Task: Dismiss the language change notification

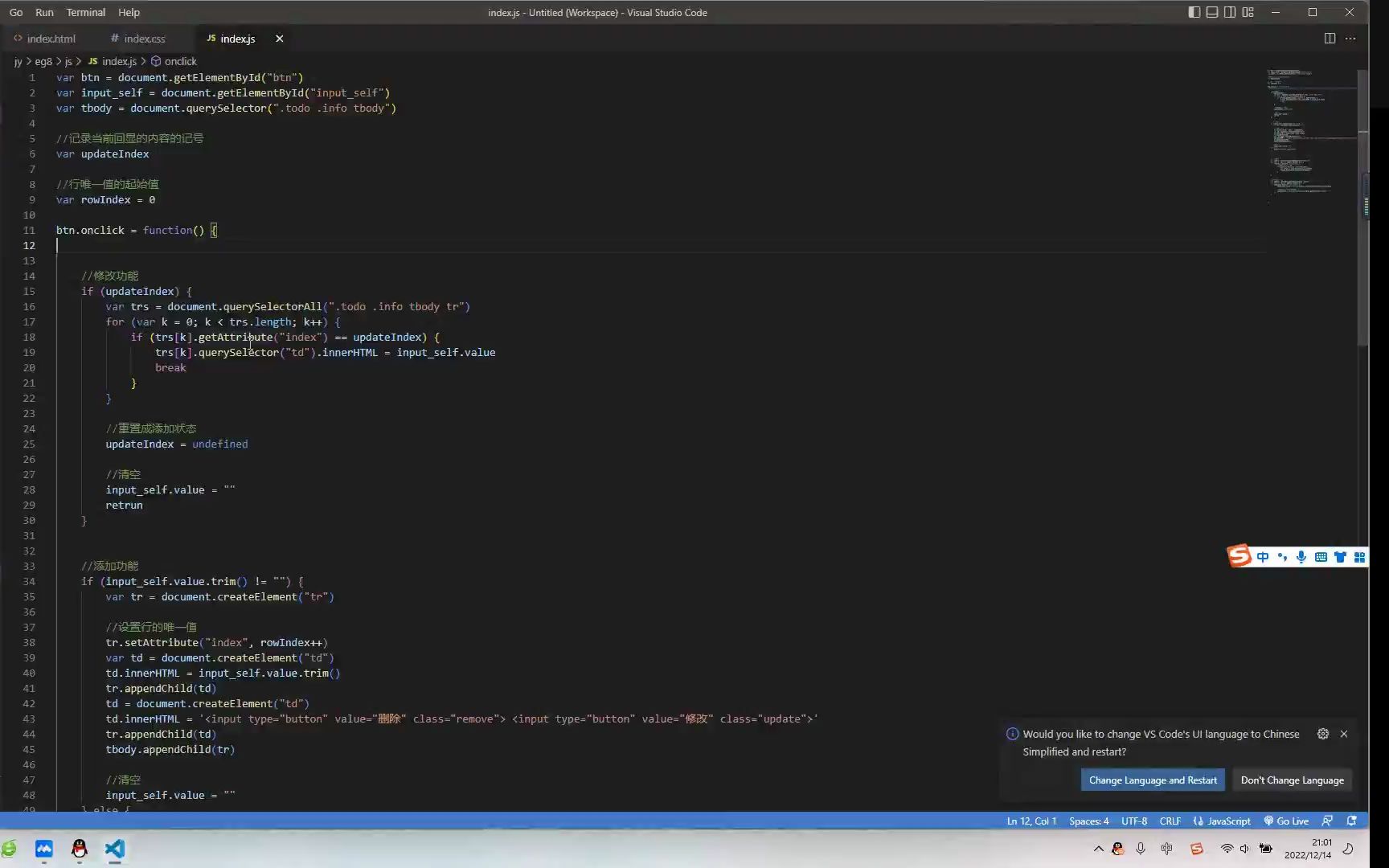Action: click(x=1344, y=734)
